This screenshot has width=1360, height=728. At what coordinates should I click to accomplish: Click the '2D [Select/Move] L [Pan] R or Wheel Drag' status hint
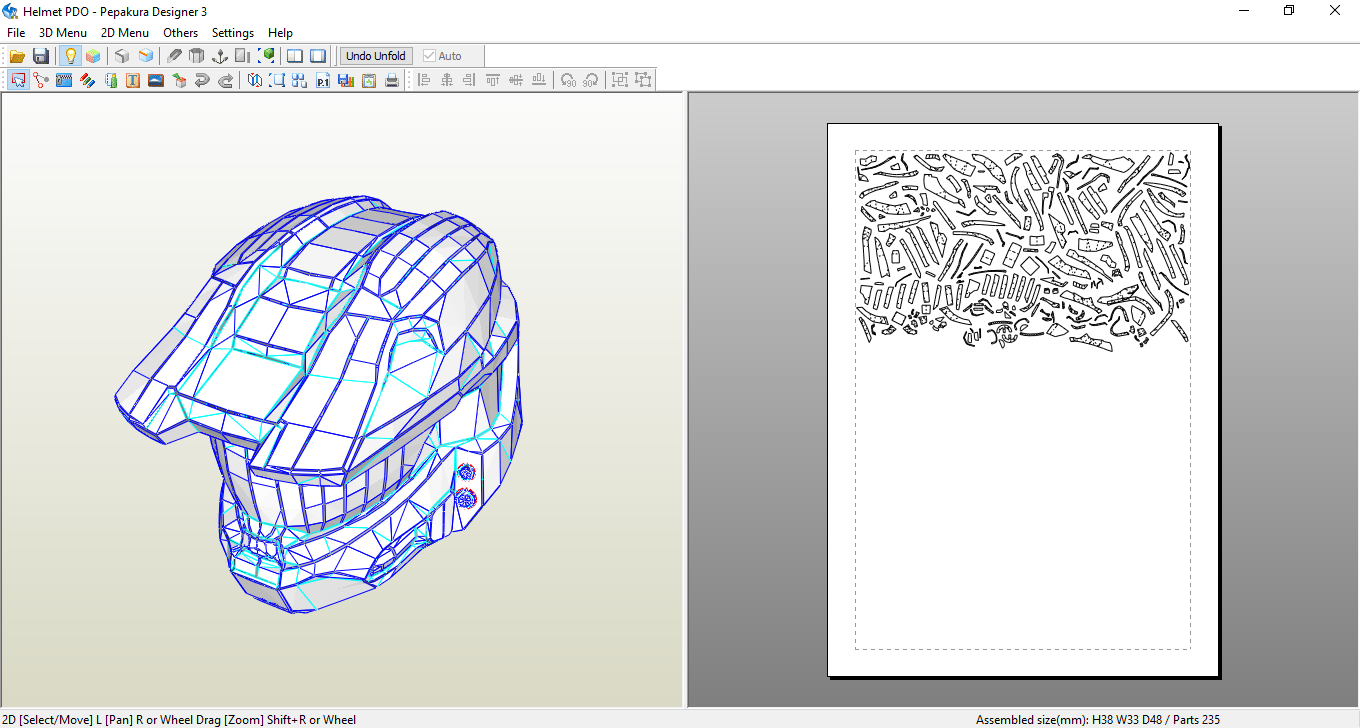coord(178,719)
